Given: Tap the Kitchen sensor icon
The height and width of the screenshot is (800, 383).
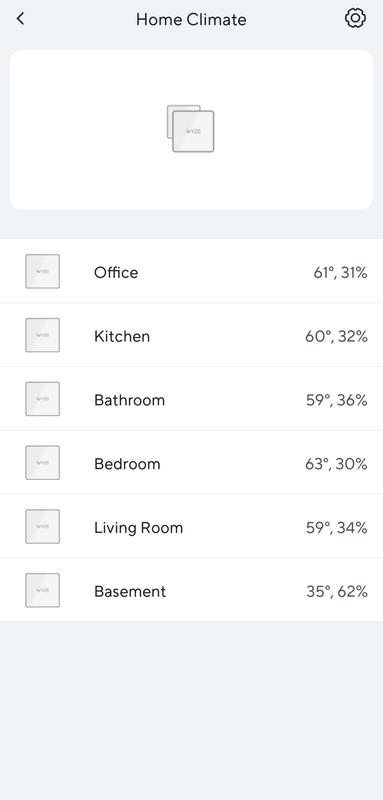Looking at the screenshot, I should (42, 335).
